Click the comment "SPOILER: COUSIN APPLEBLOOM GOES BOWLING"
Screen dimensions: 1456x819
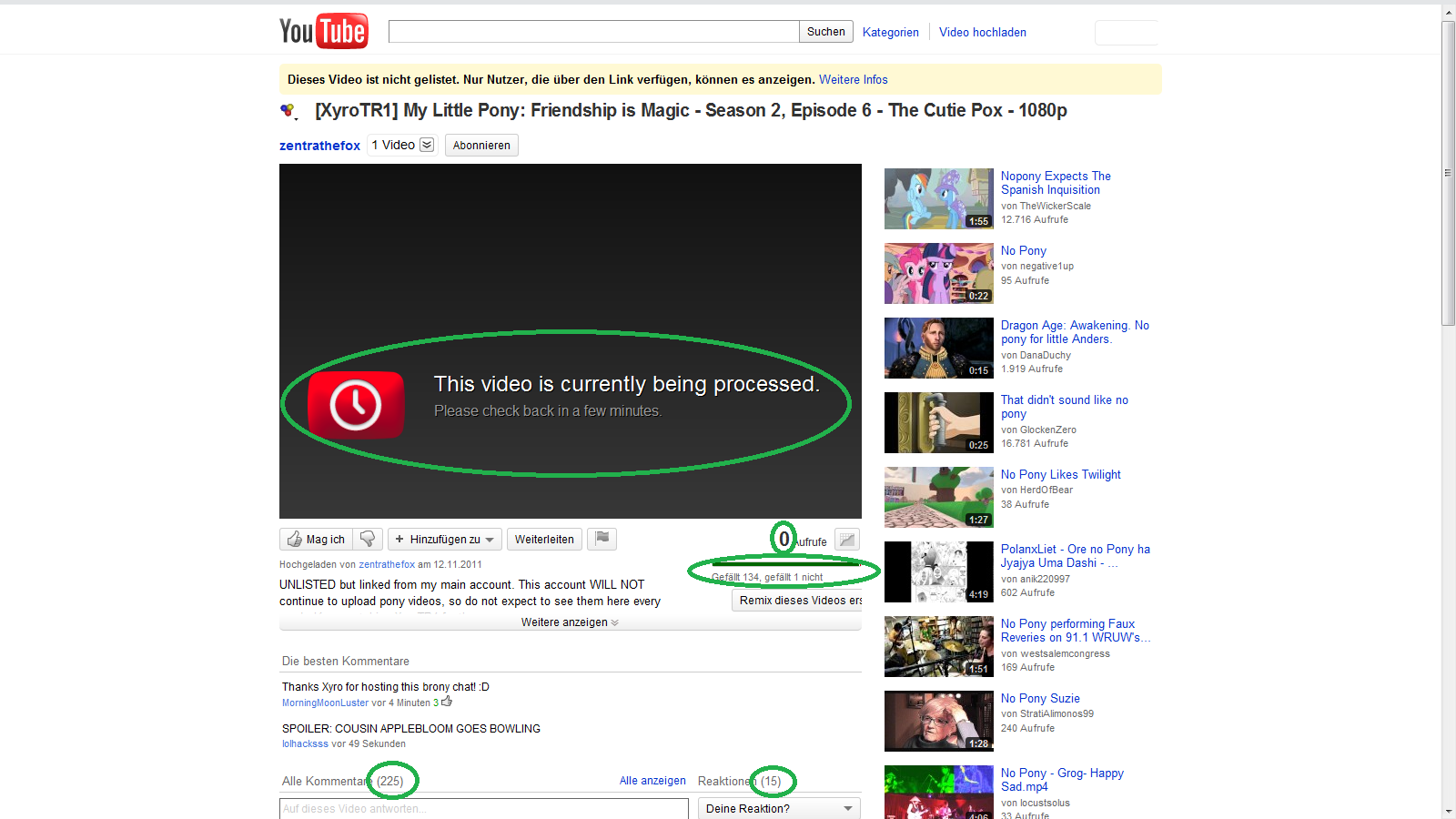click(x=411, y=729)
